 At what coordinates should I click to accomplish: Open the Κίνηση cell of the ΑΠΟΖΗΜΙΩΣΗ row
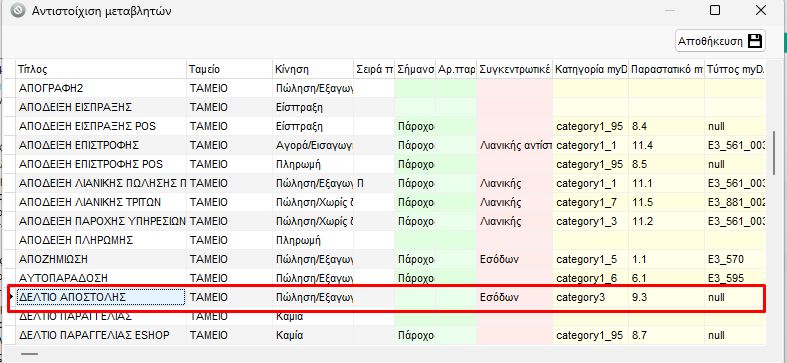tap(313, 260)
